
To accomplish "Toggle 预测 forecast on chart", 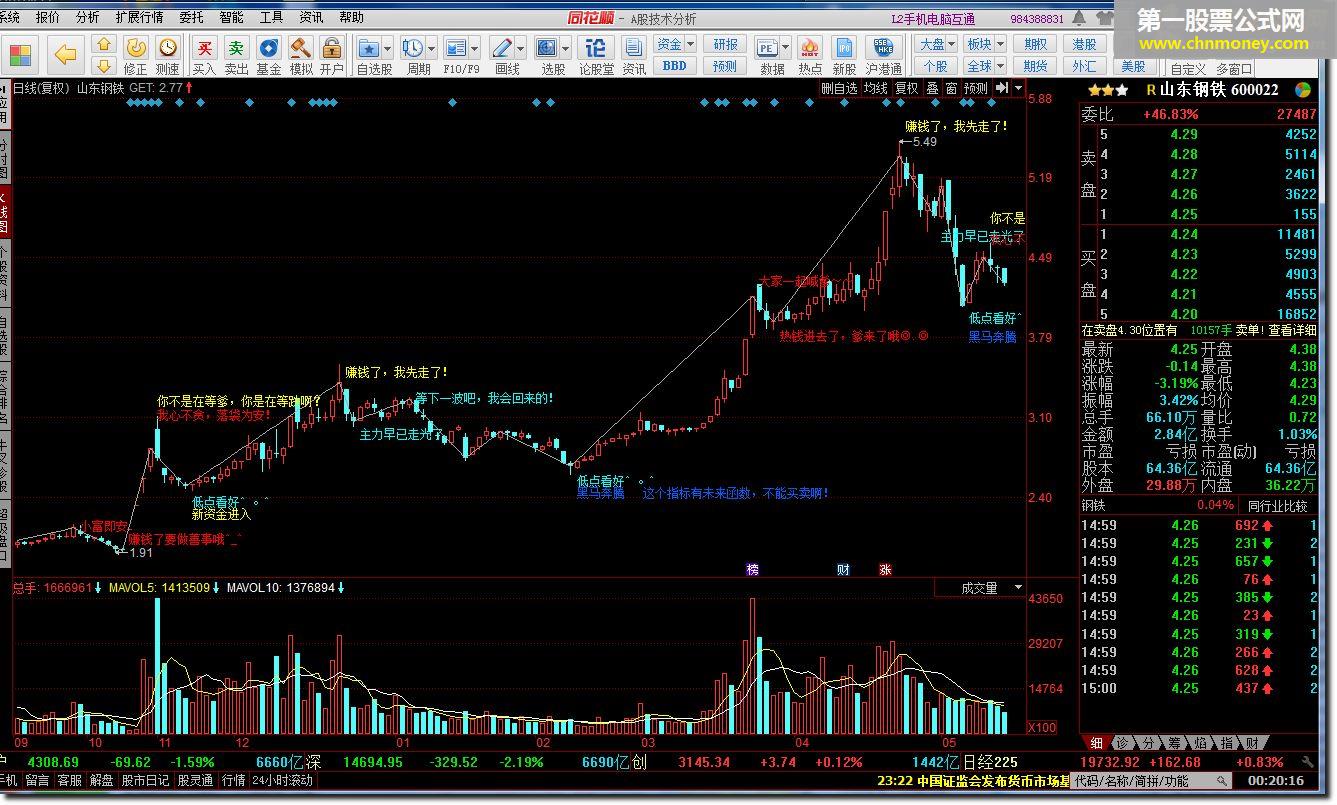I will coord(975,88).
